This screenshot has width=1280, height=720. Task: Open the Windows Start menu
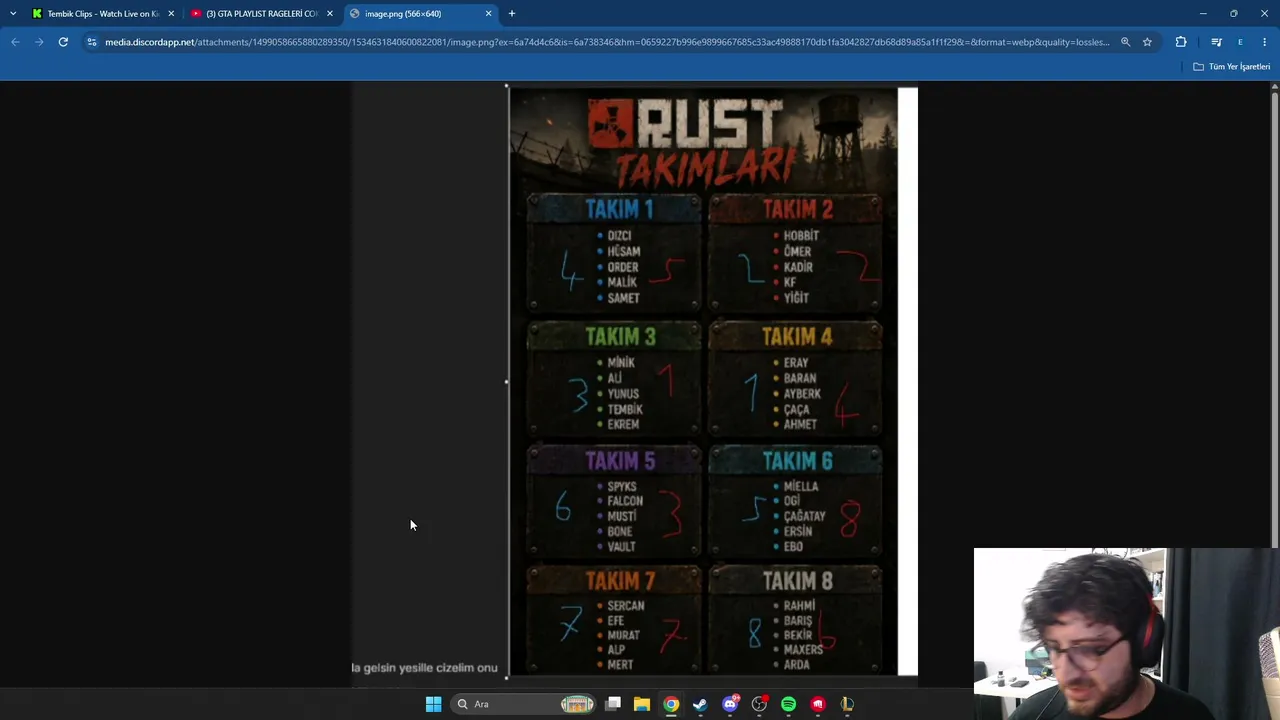pos(433,704)
